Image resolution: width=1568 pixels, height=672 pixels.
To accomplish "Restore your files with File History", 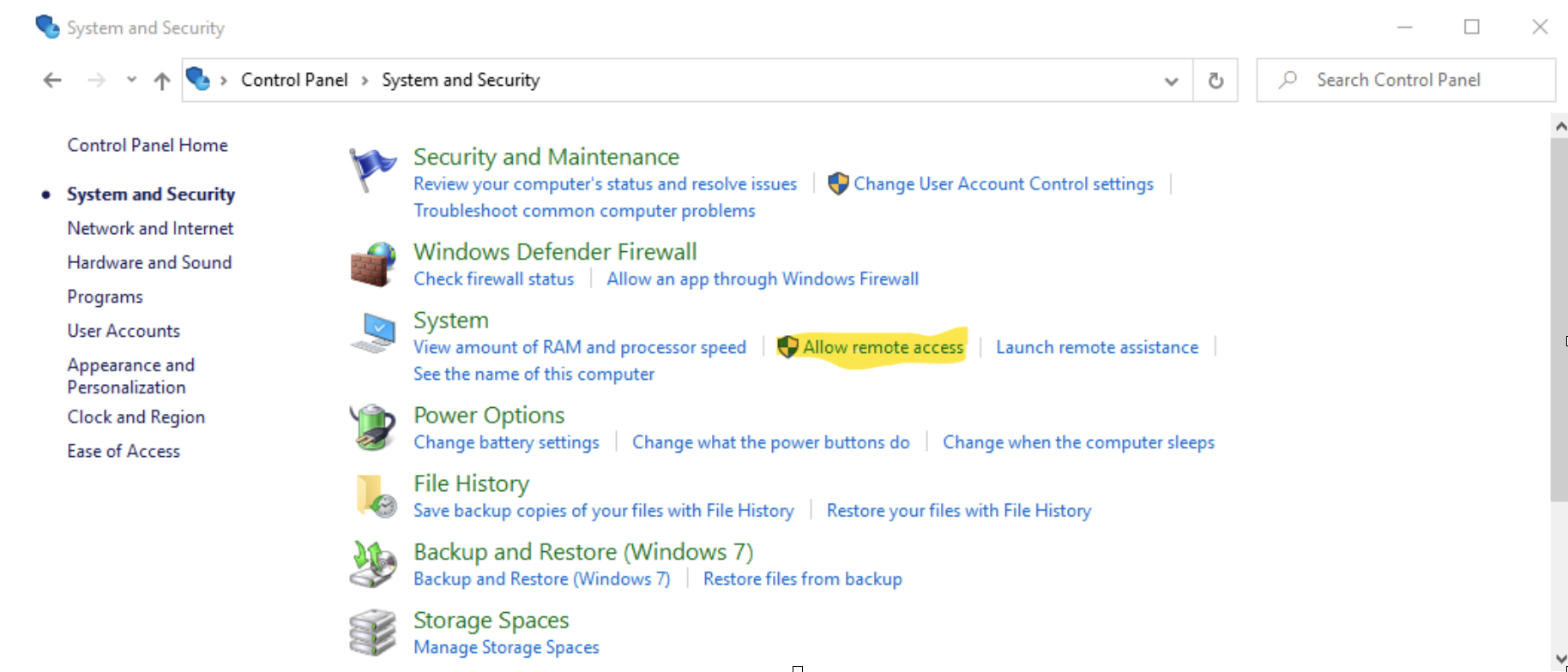I will click(x=958, y=510).
